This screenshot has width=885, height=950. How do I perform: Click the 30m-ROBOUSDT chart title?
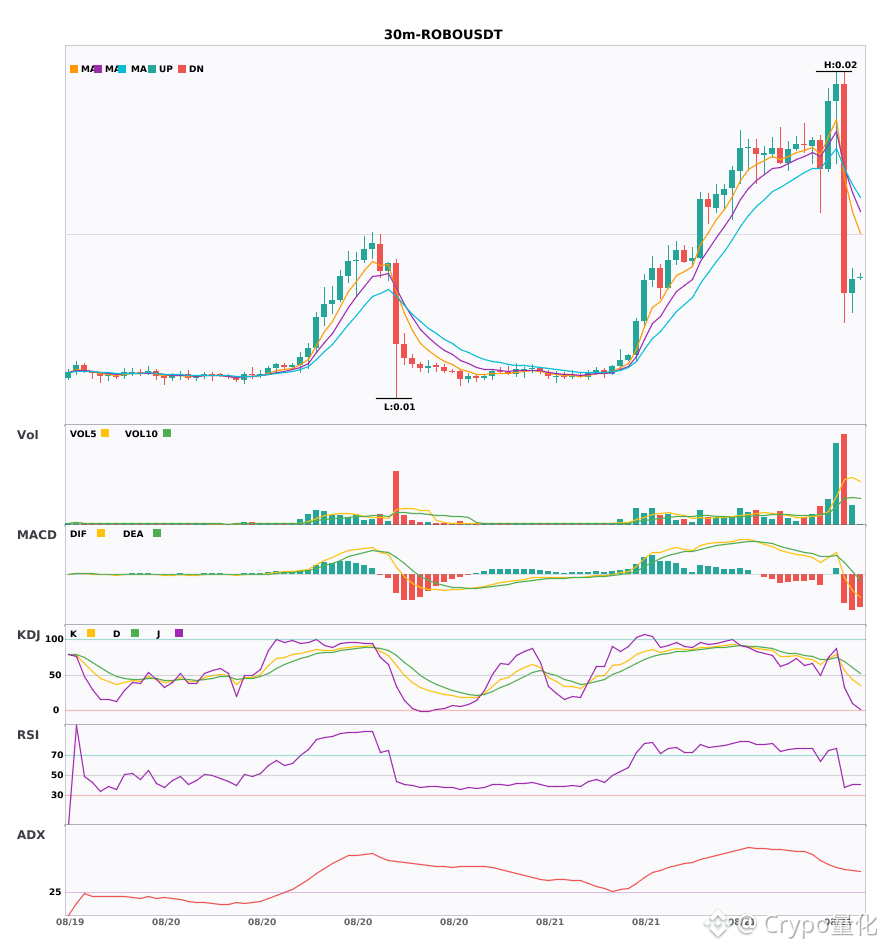tap(443, 35)
